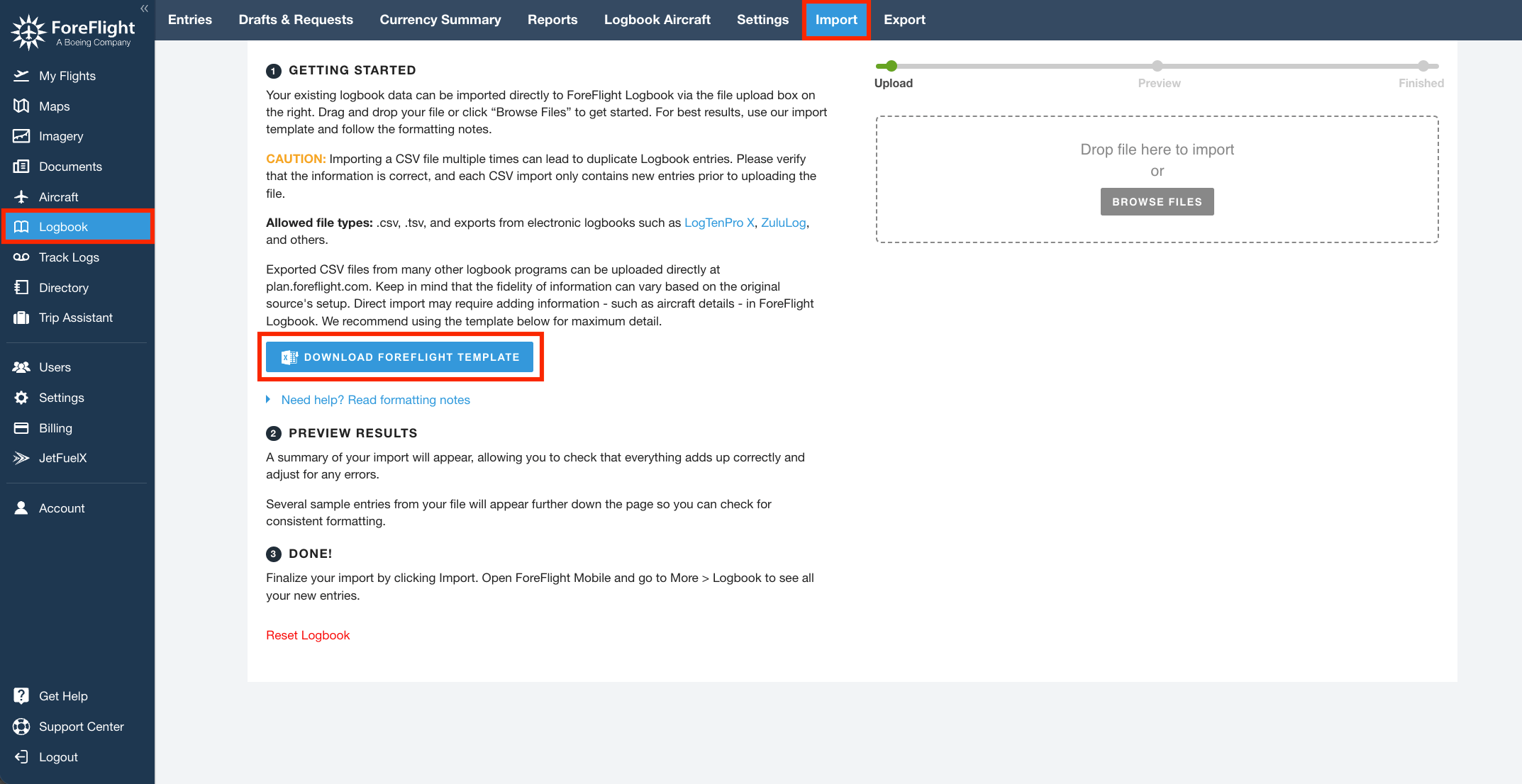Screen dimensions: 1522x784
Task: Select the Track Logs icon
Action: tap(21, 257)
